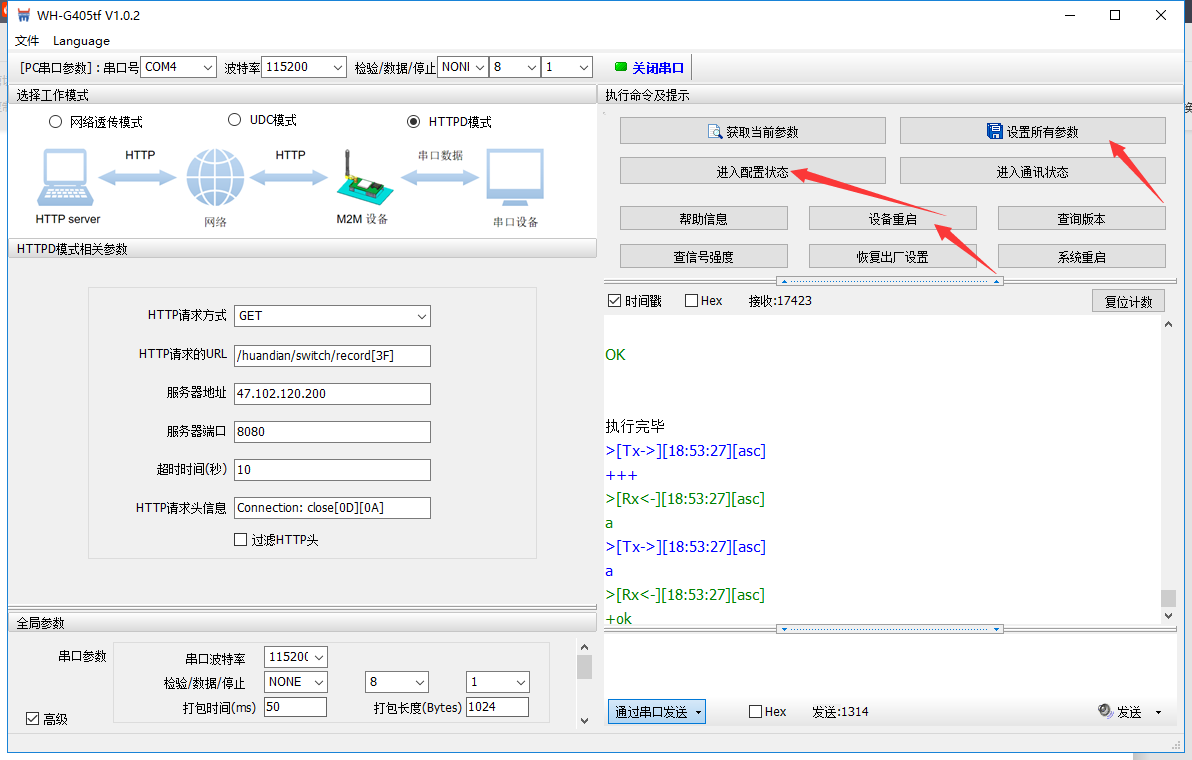
Task: Click the serial device monitor icon
Action: tap(515, 179)
